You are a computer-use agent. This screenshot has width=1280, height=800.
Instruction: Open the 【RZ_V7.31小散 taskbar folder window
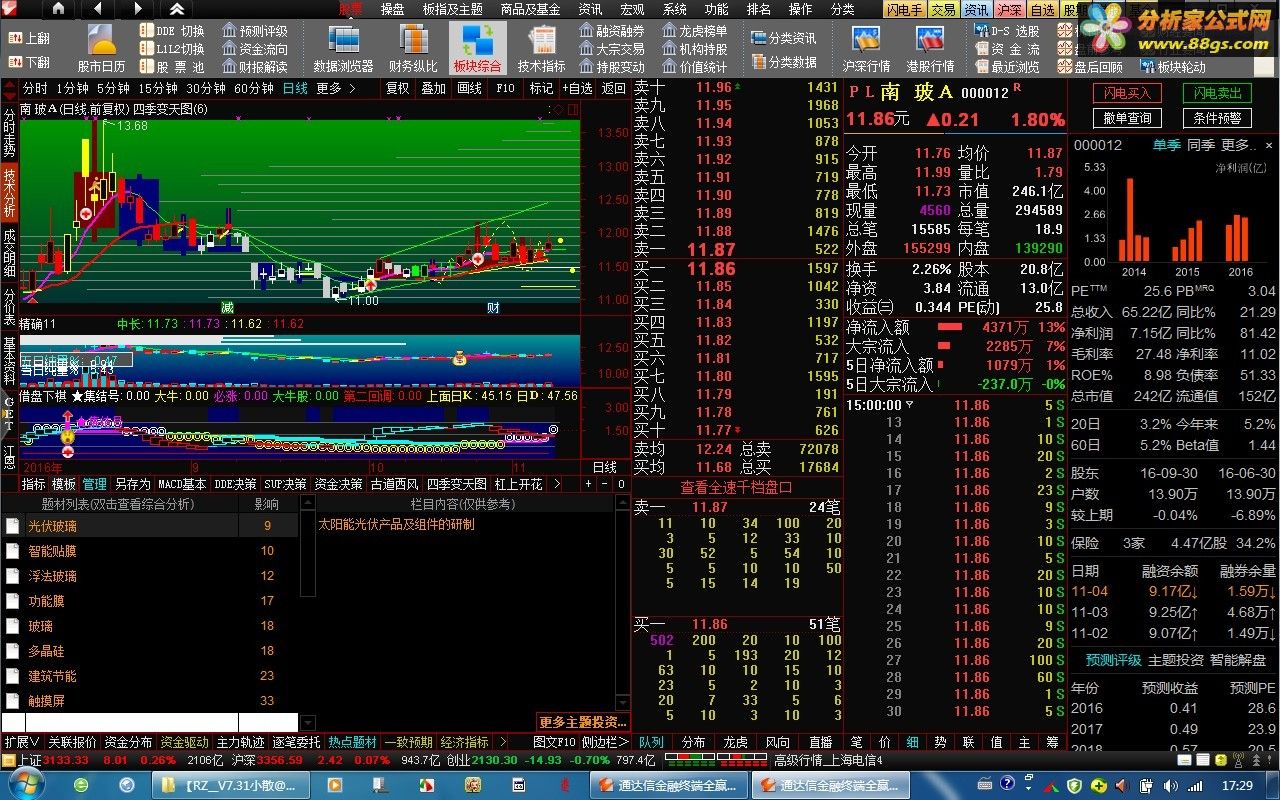(x=231, y=785)
